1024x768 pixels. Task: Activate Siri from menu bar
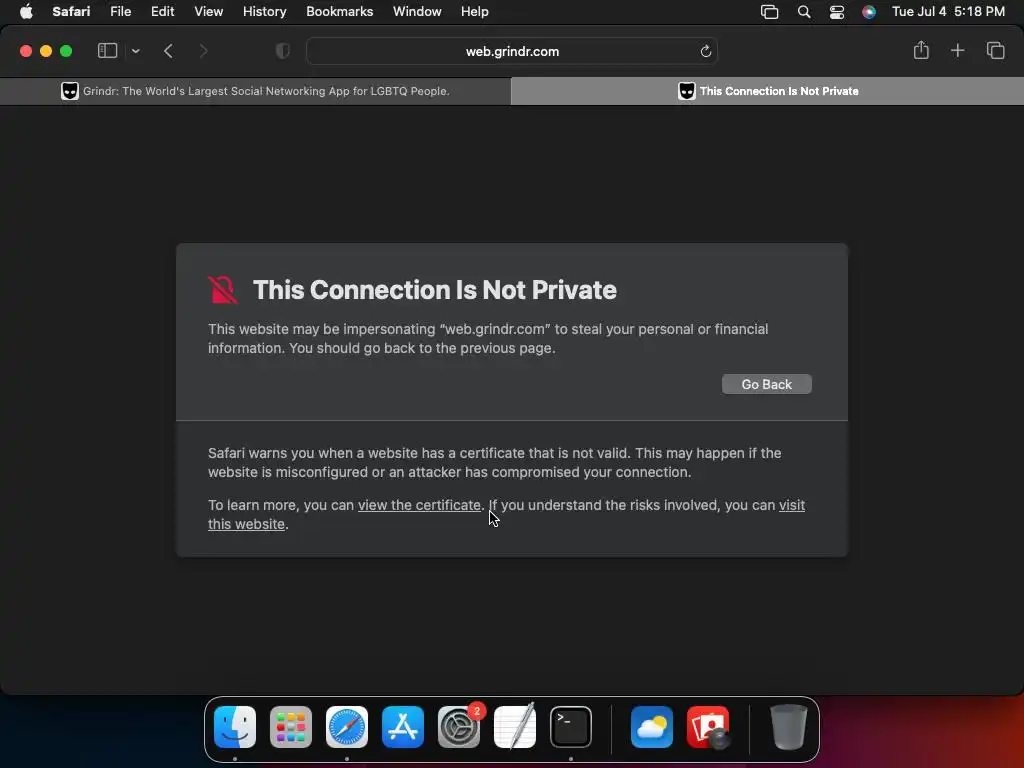click(x=869, y=12)
